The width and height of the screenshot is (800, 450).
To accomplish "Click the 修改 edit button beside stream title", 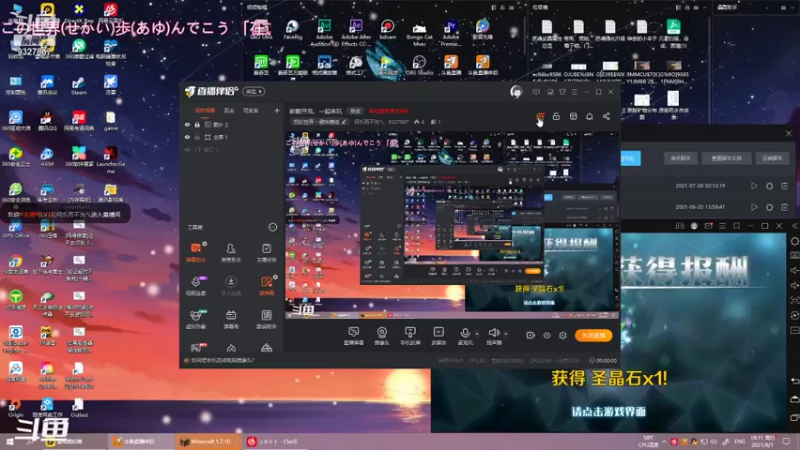I will [x=355, y=111].
